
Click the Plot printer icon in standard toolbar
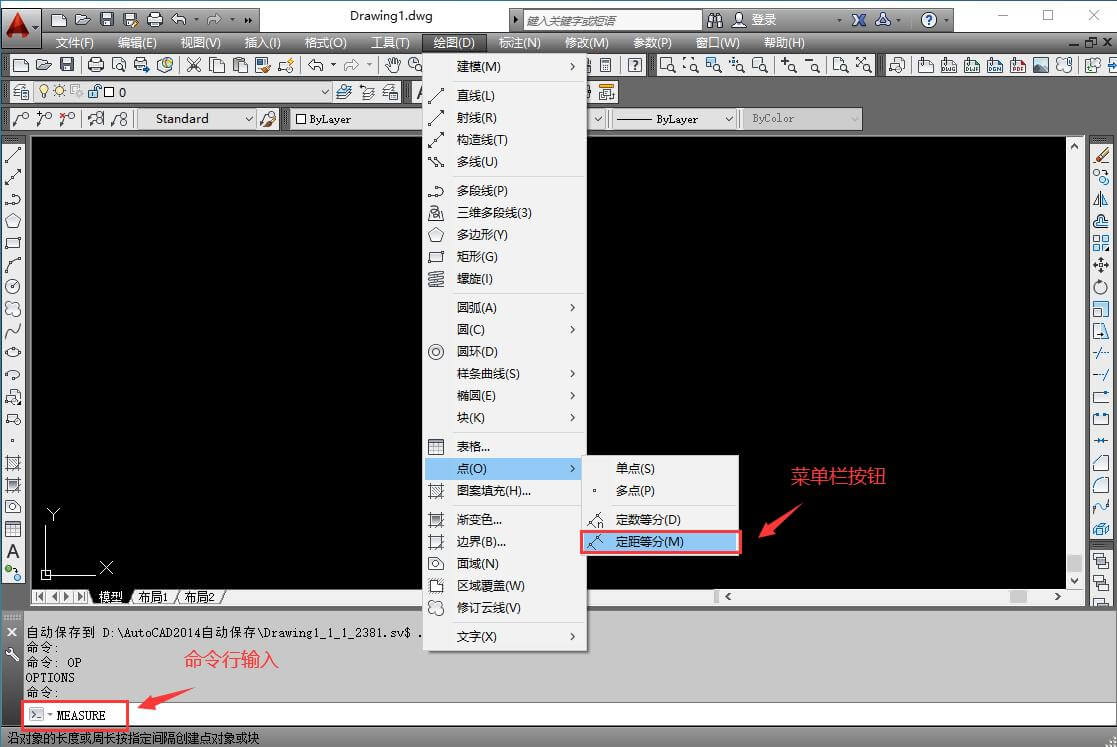point(95,66)
